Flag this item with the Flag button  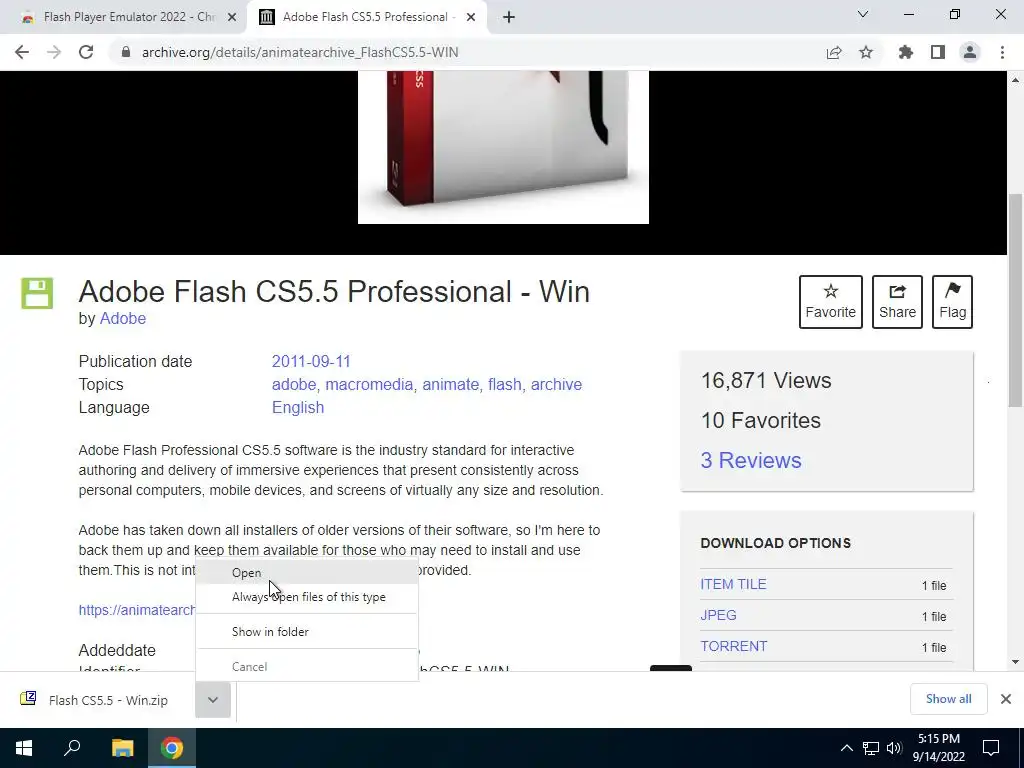pyautogui.click(x=952, y=302)
